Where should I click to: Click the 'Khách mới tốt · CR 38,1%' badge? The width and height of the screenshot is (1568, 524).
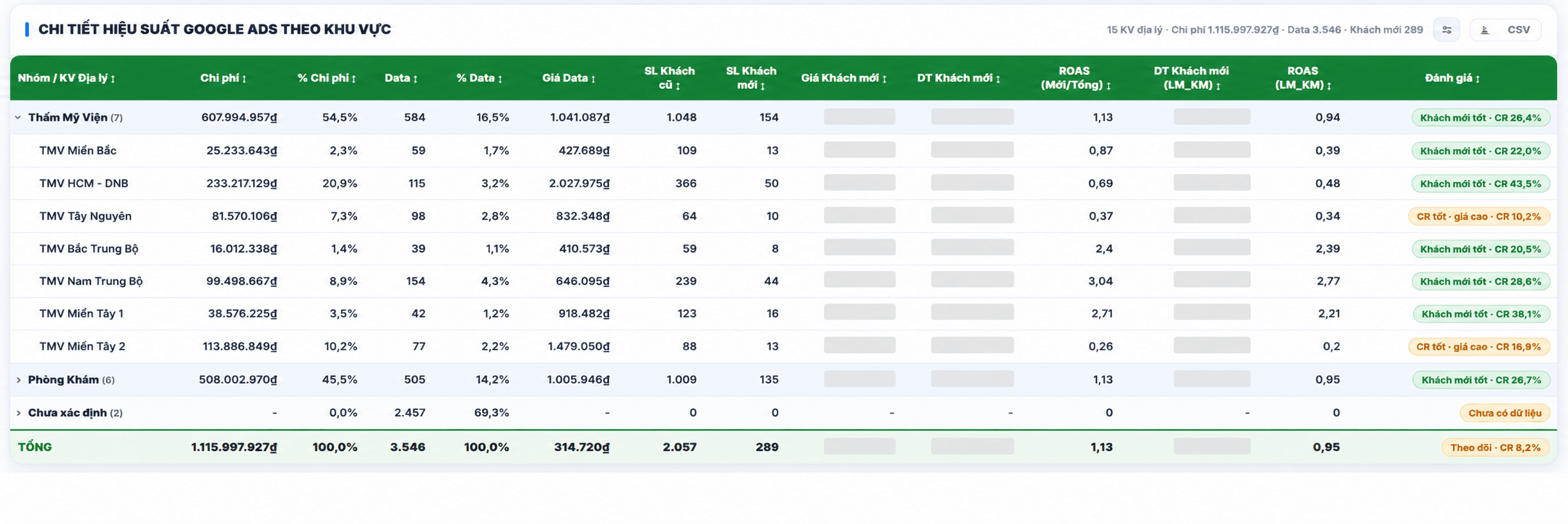click(x=1481, y=314)
